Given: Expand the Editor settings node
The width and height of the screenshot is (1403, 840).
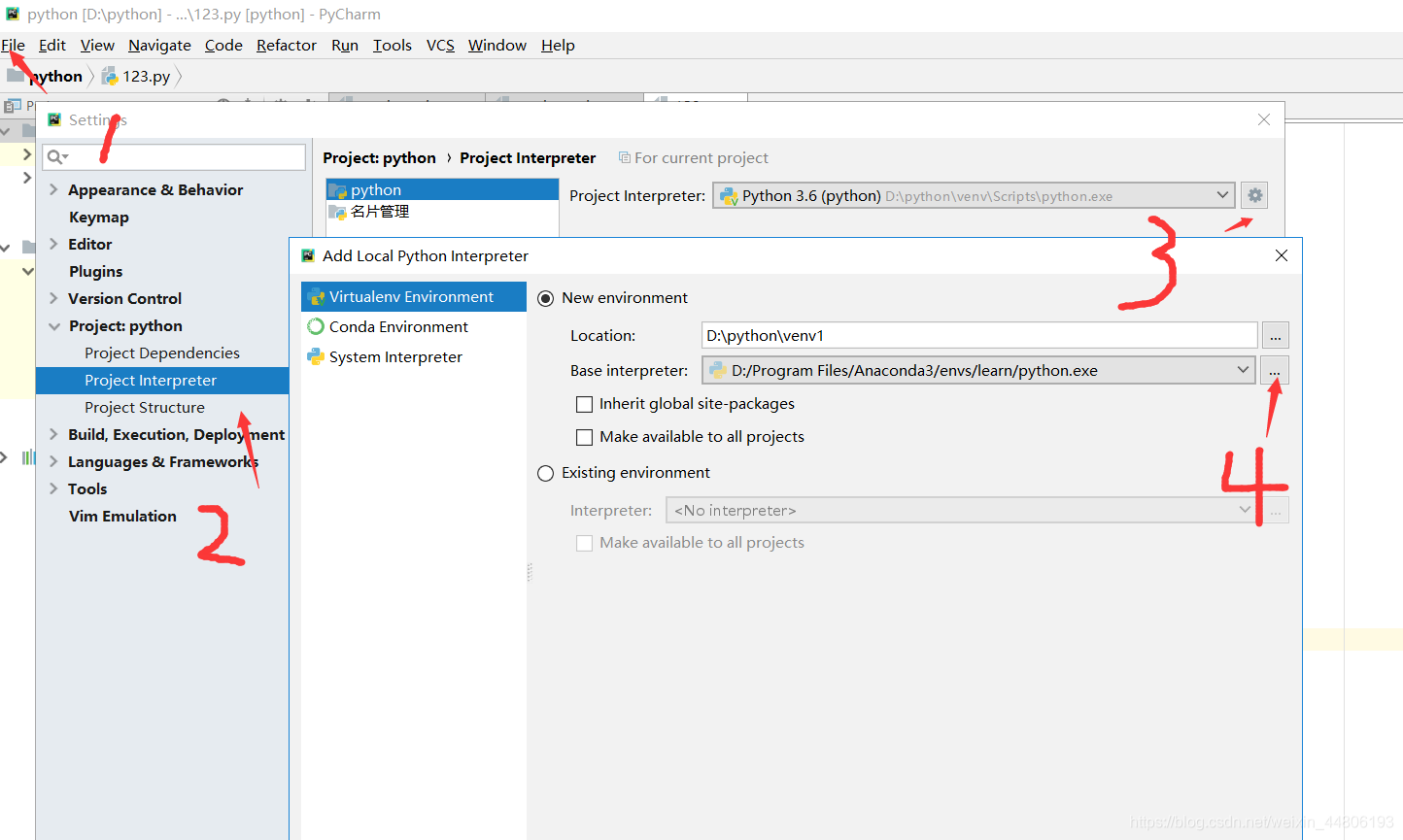Looking at the screenshot, I should tap(53, 244).
